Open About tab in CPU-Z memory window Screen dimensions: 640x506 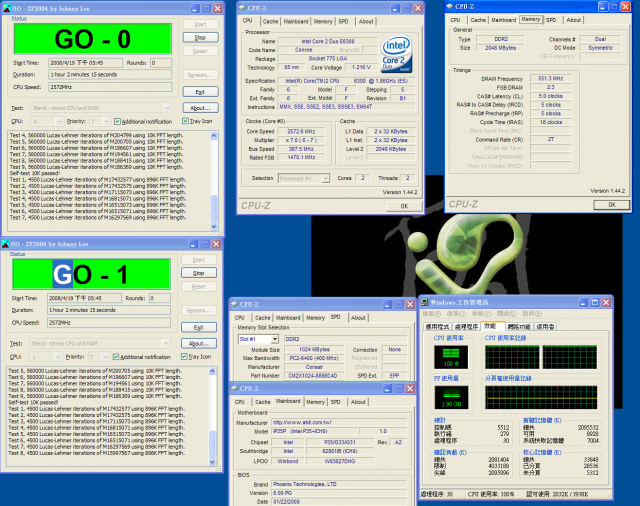coord(573,20)
